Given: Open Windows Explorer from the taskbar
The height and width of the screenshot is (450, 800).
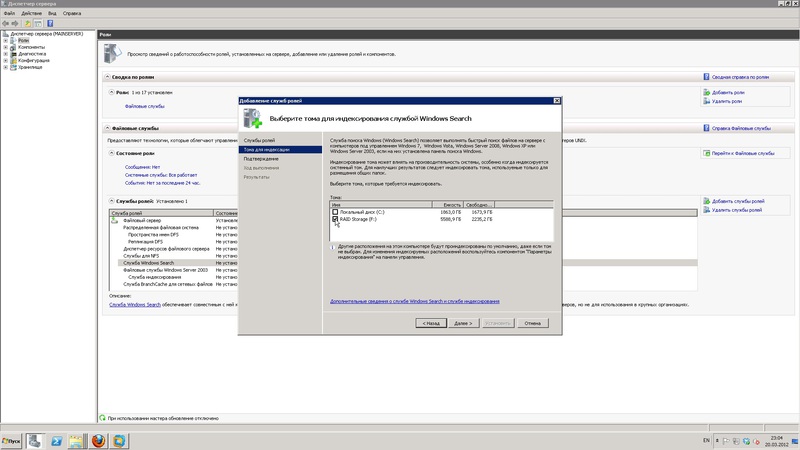Looking at the screenshot, I should pos(77,441).
